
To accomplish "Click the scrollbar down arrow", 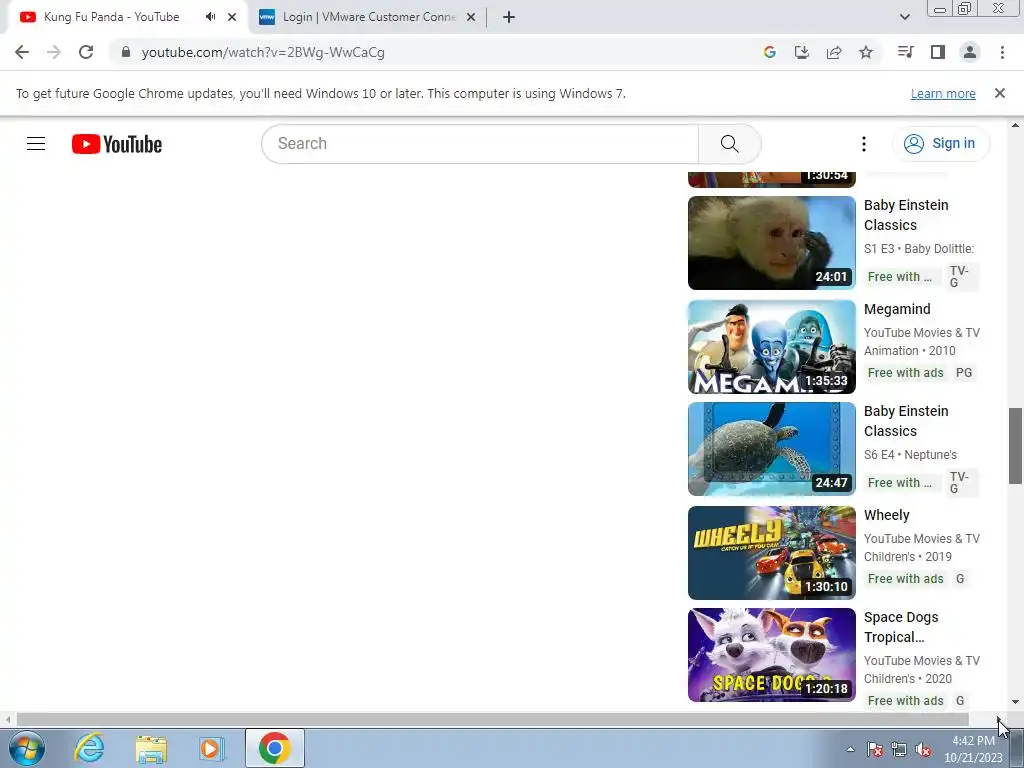I will (x=1015, y=702).
